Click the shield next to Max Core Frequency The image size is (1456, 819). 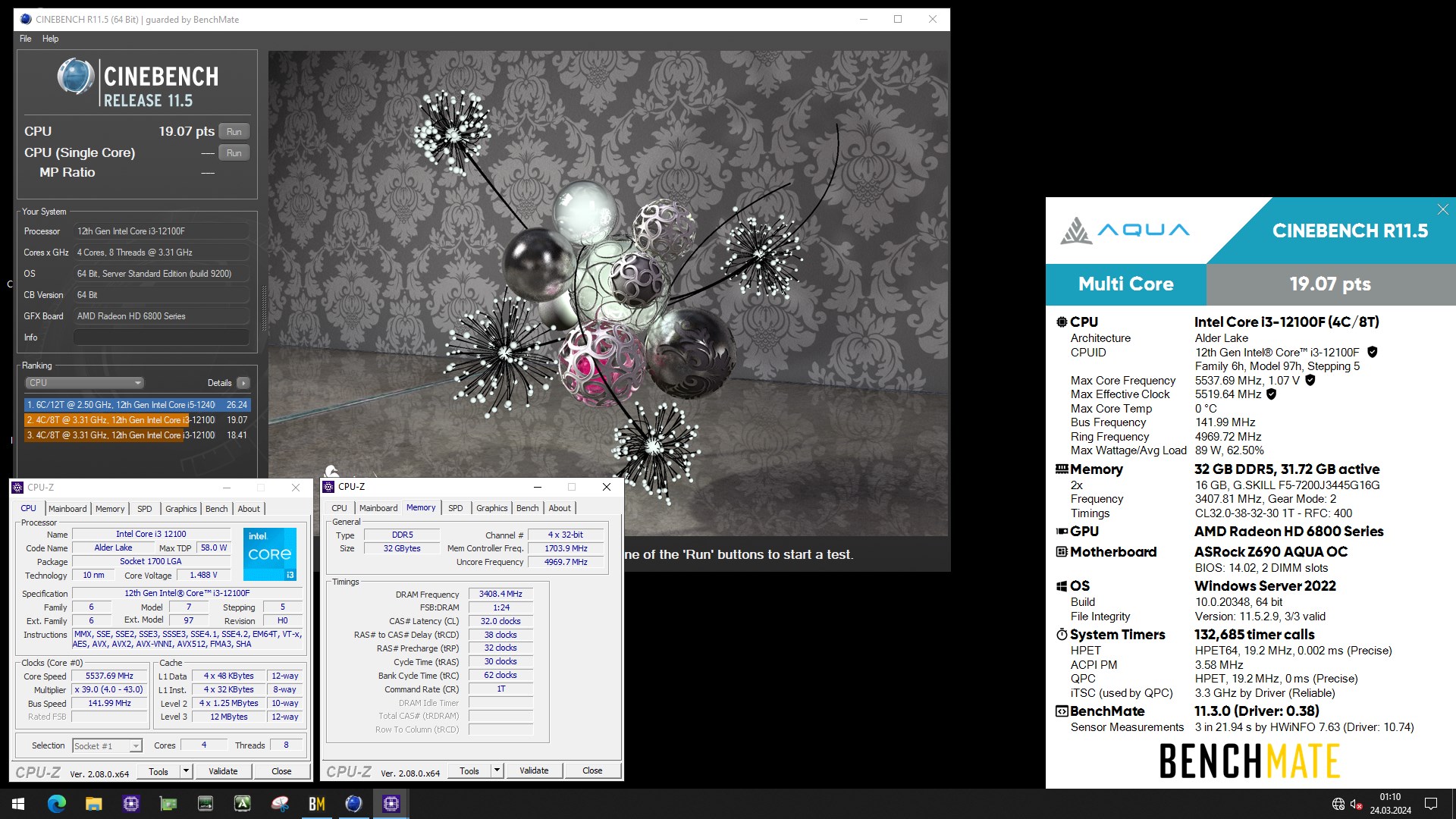tap(1310, 380)
